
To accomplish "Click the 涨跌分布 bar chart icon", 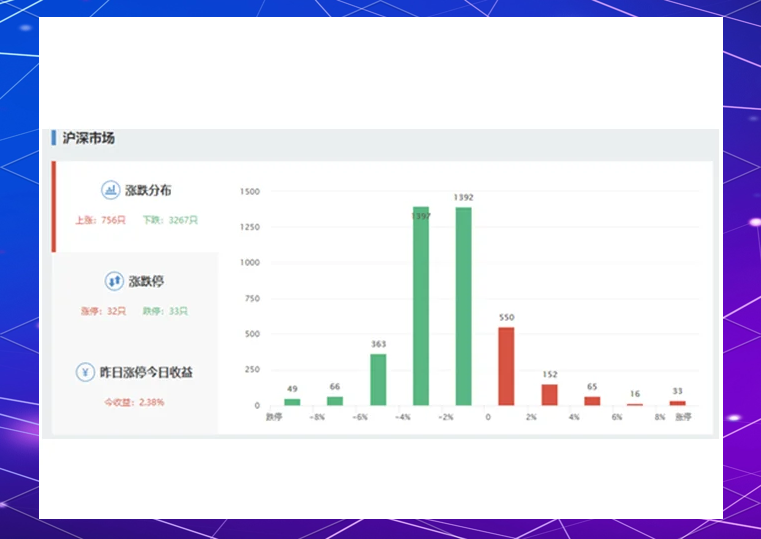I will (x=110, y=190).
